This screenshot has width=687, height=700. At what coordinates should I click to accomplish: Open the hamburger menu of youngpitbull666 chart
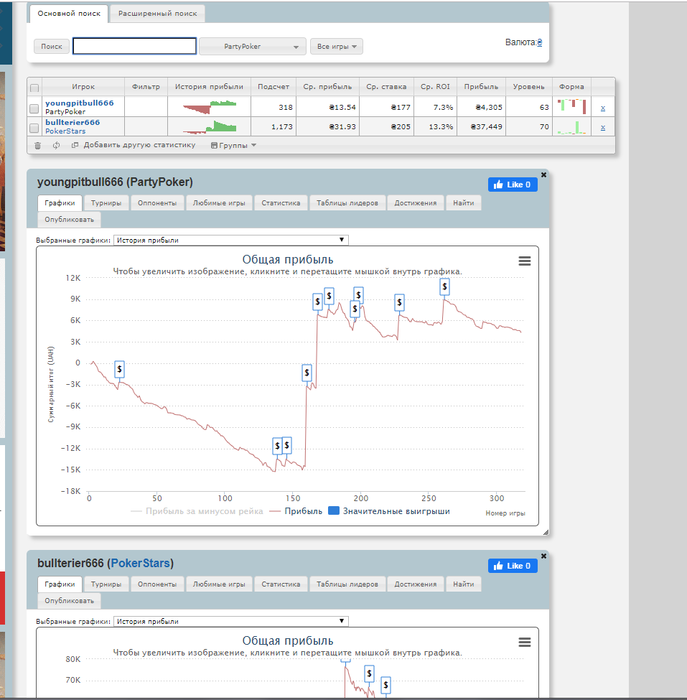pyautogui.click(x=525, y=261)
